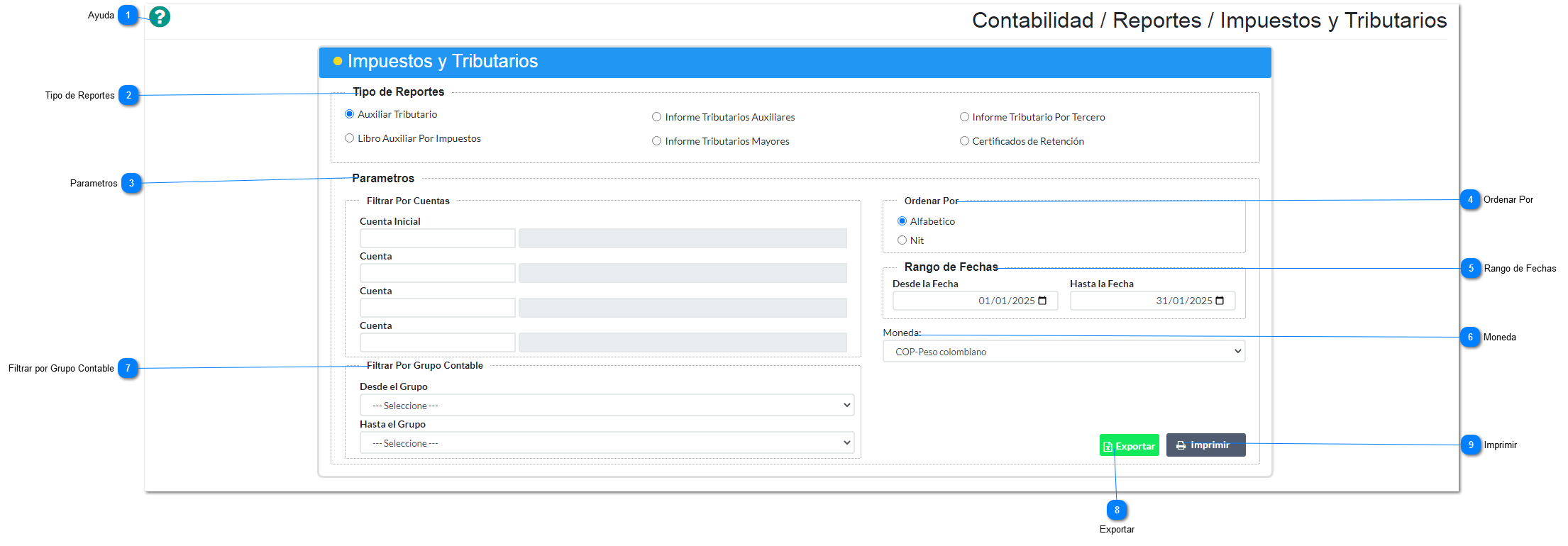Open calendar picker in Desde la Fecha

(1042, 301)
